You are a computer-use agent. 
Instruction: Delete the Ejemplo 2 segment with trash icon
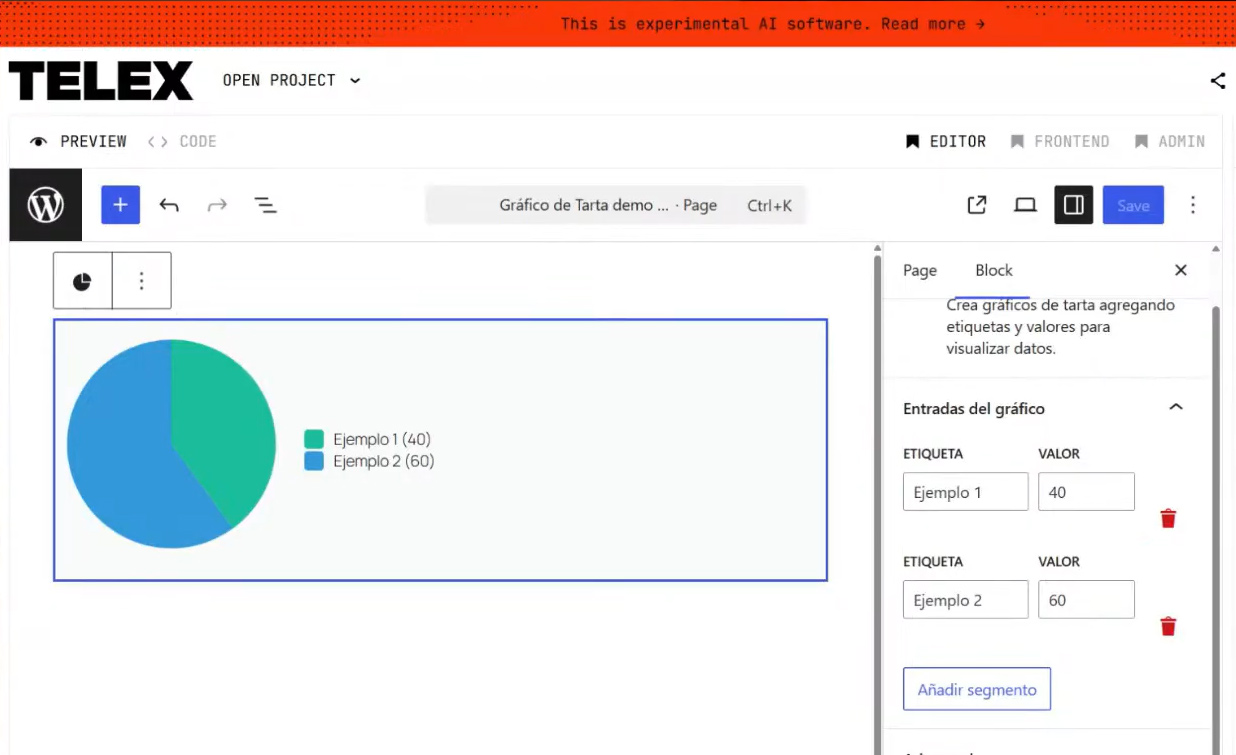tap(1168, 626)
